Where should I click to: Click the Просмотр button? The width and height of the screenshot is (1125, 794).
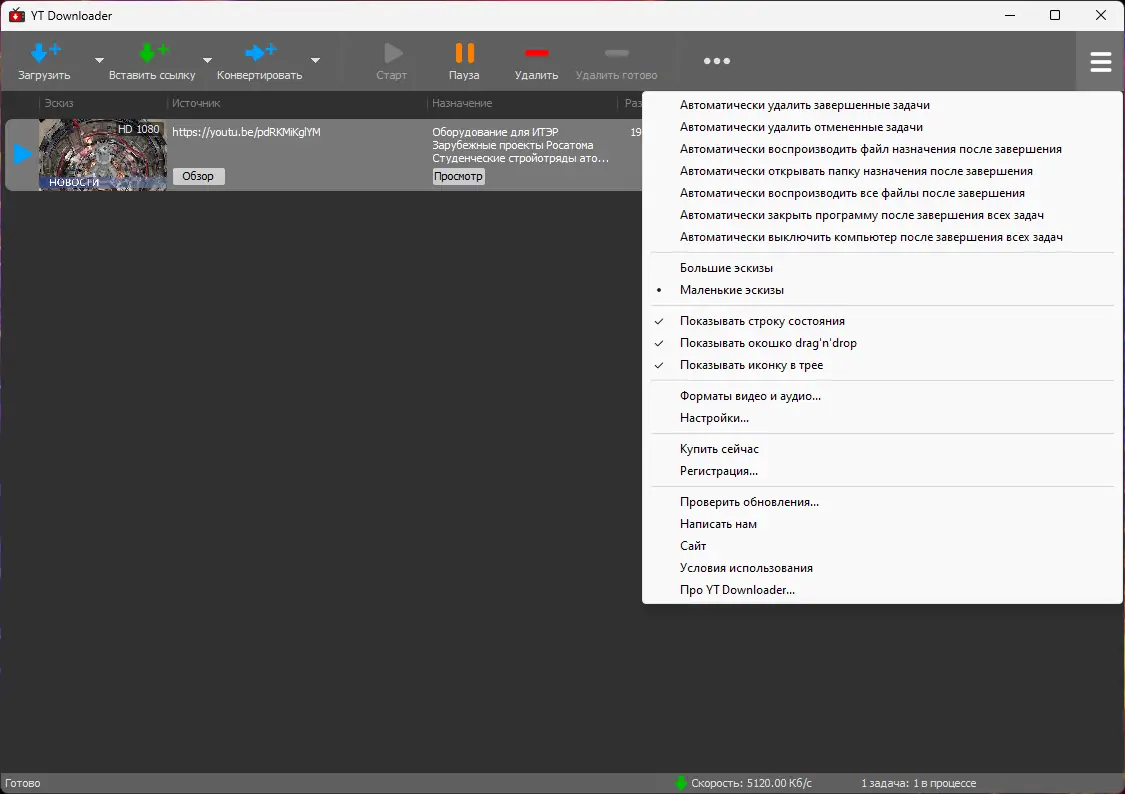458,176
